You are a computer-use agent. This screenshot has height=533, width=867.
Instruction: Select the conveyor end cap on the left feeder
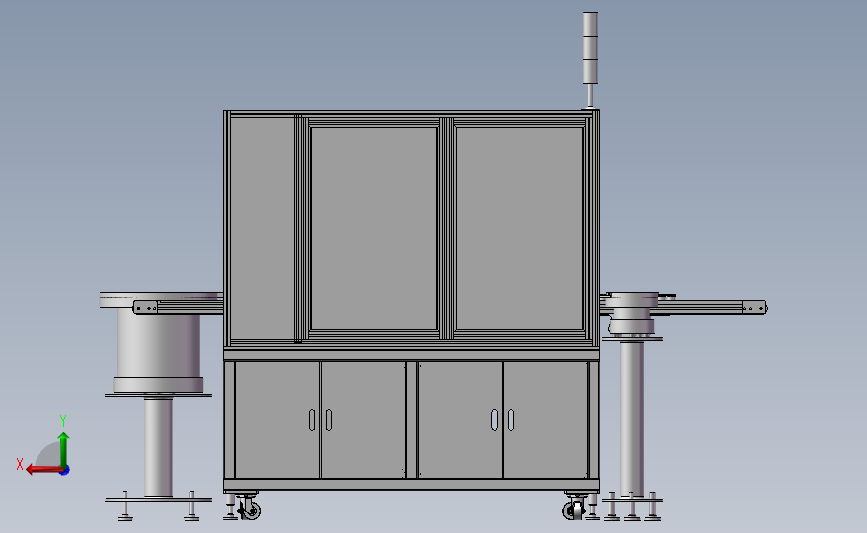145,307
